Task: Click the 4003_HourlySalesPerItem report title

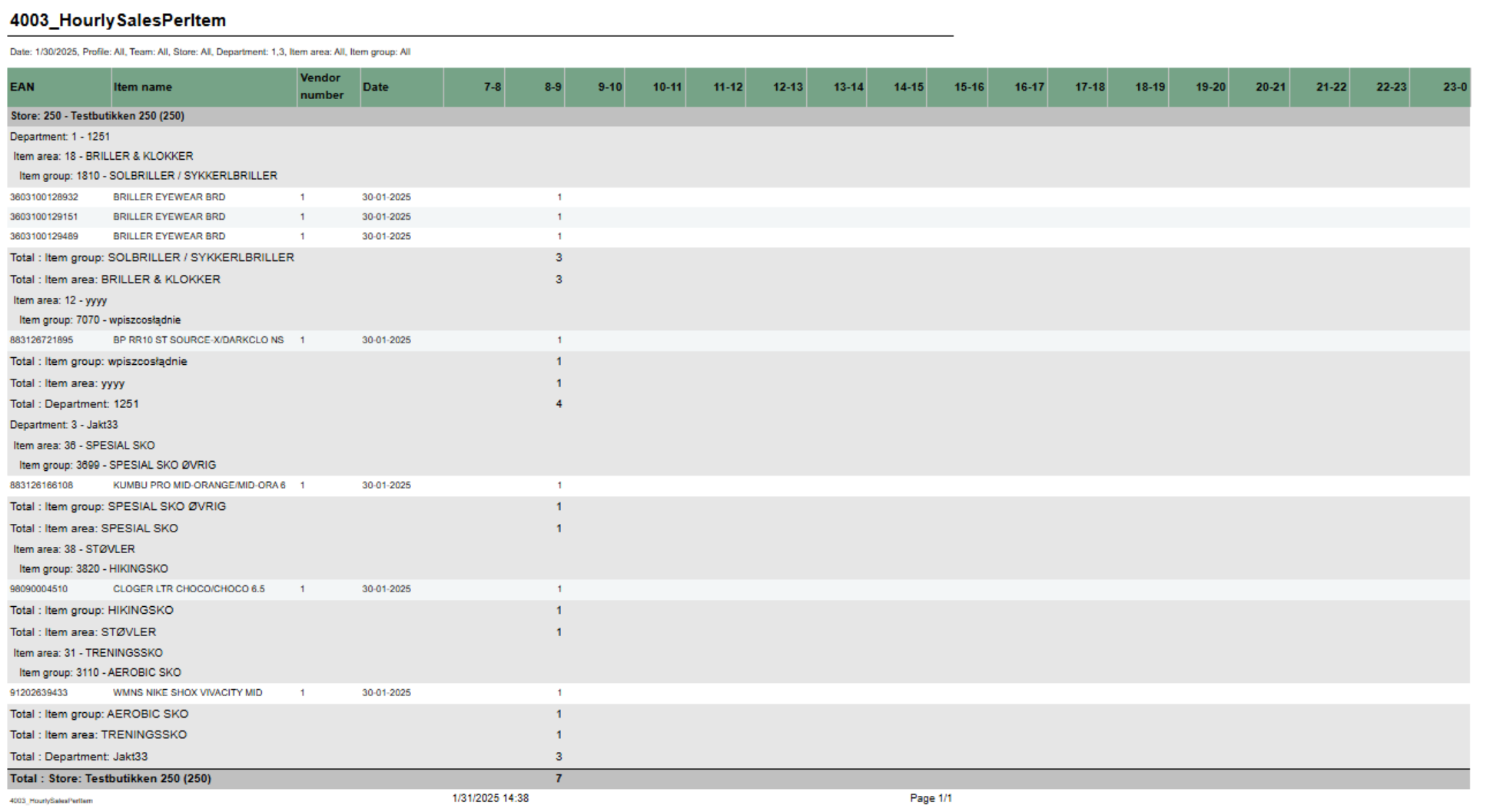Action: pos(118,21)
